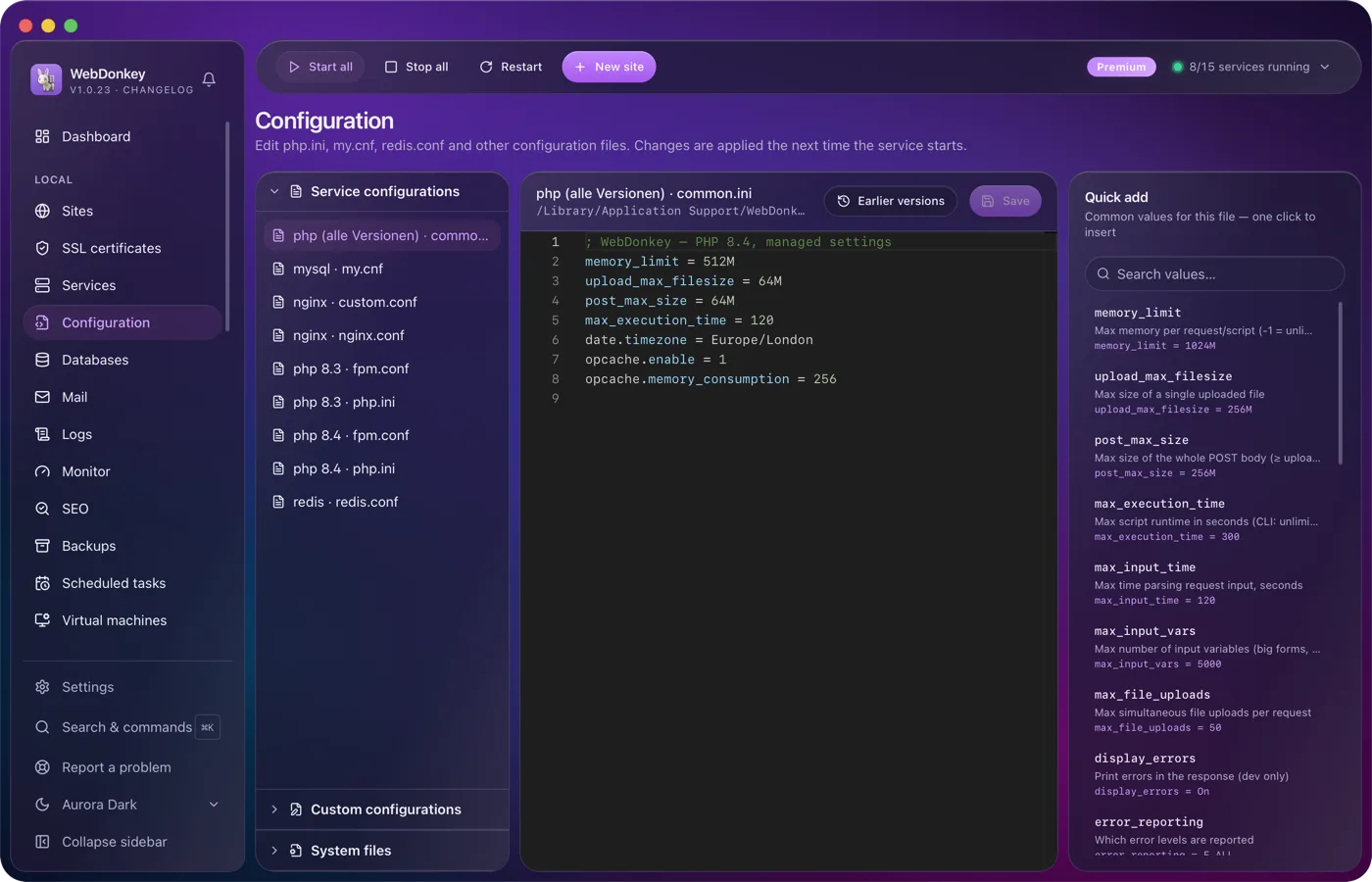Open Earlier versions of the file
Image resolution: width=1372 pixels, height=882 pixels.
891,201
